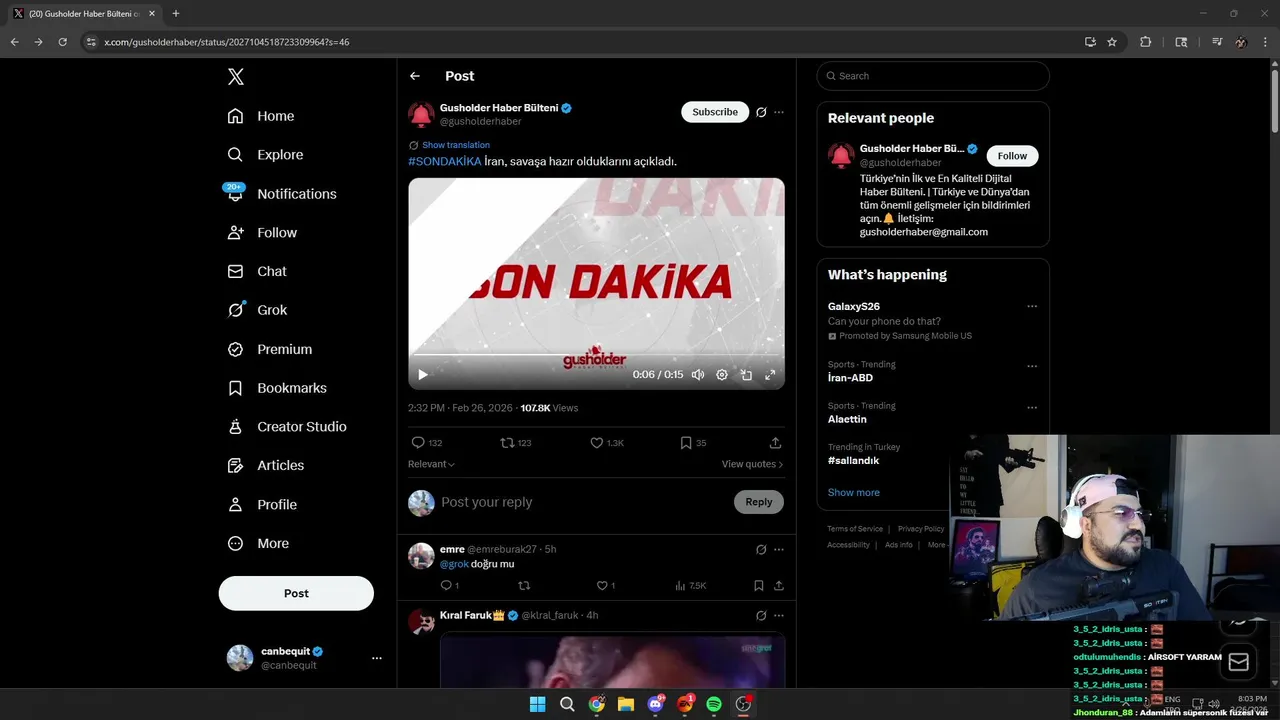1280x720 pixels.
Task: Click the İran-ABD trending topic
Action: coord(850,378)
